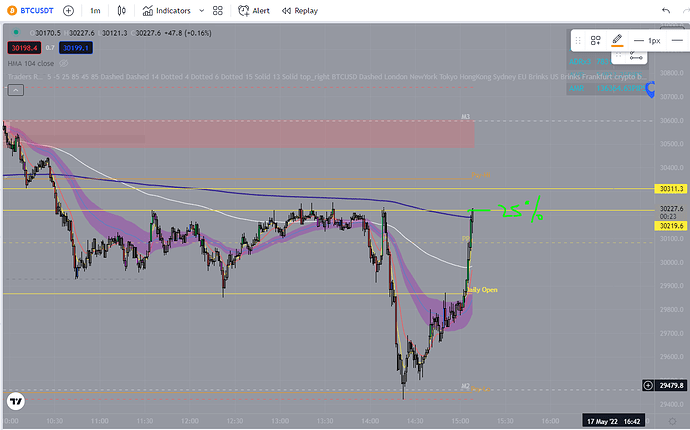690x430 pixels.
Task: Select the HMA 104 close legend
Action: pos(31,63)
